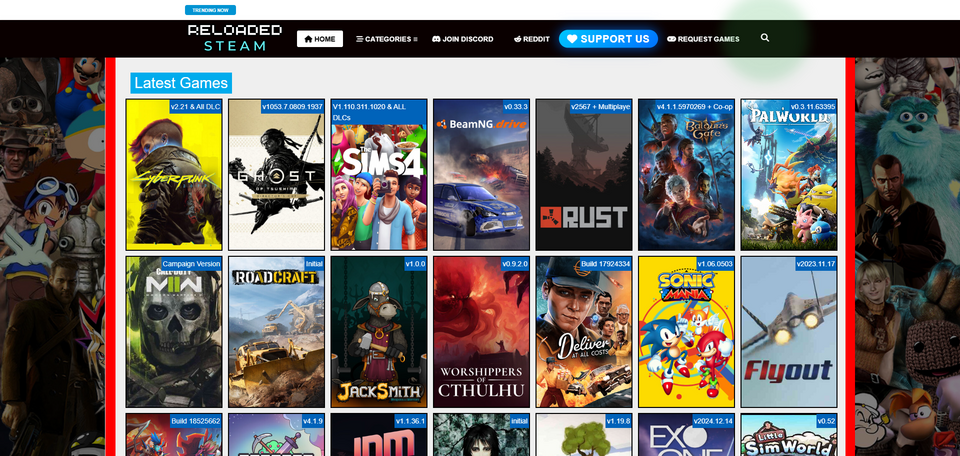Image resolution: width=960 pixels, height=456 pixels.
Task: Click the v1.06.0503 version badge
Action: click(x=714, y=264)
